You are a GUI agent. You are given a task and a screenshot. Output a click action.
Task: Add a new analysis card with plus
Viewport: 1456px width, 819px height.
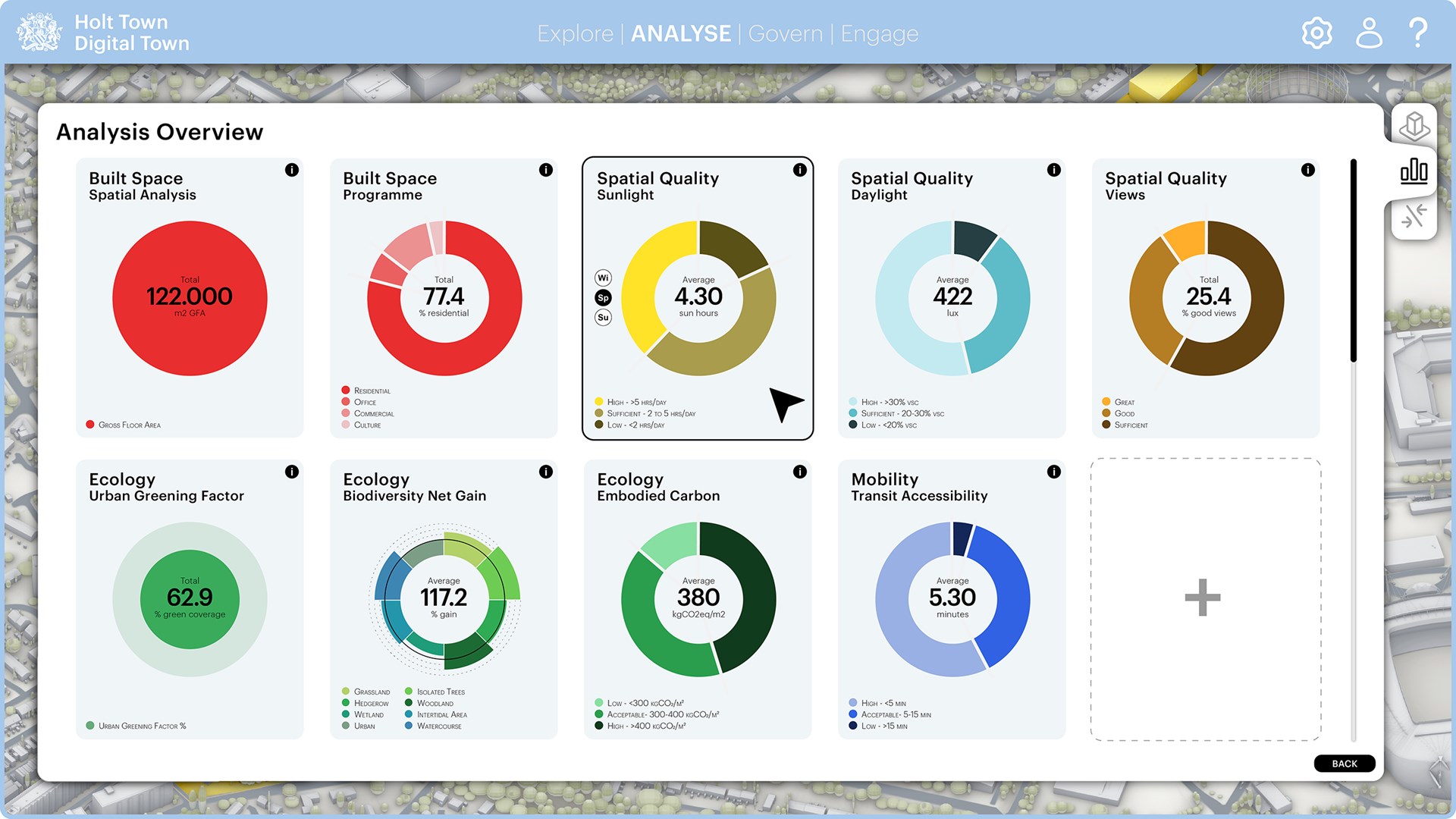(1203, 598)
